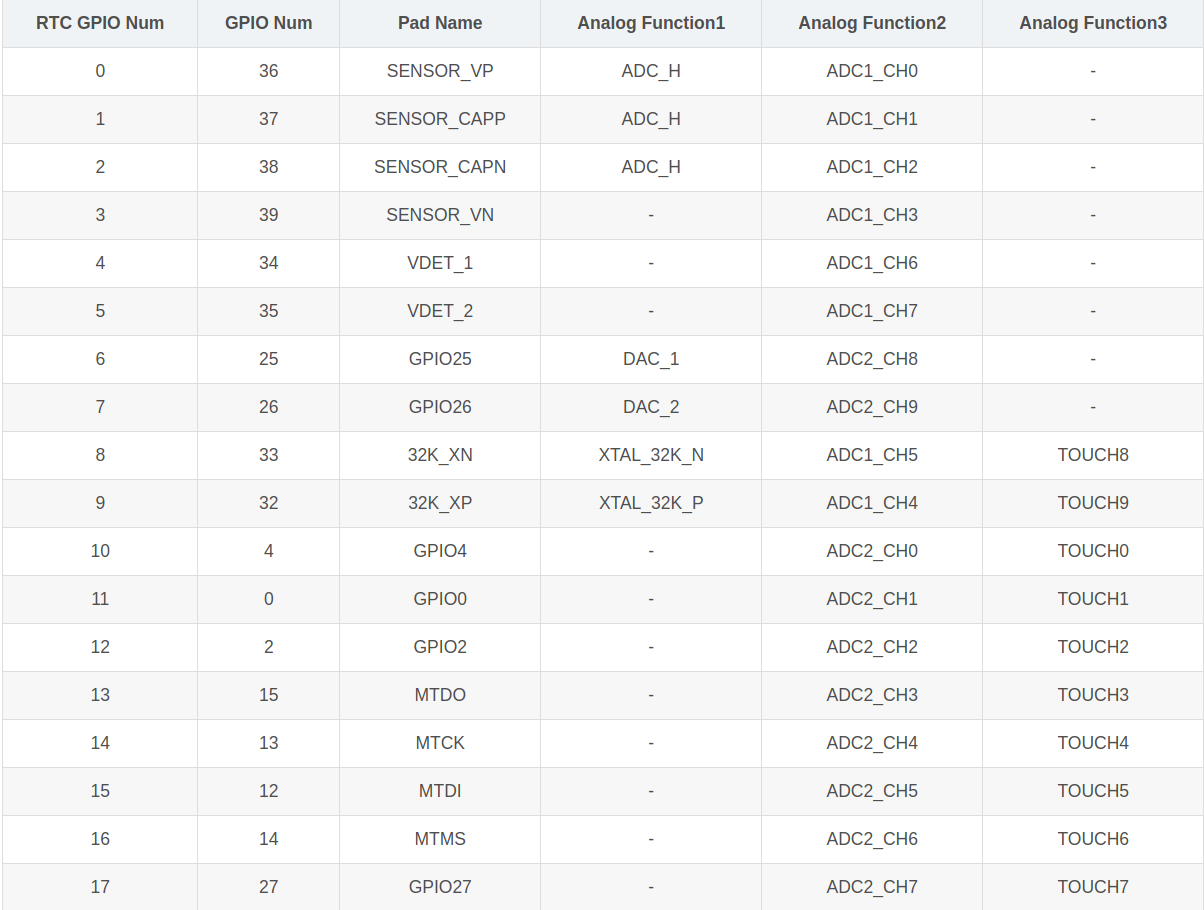1204x910 pixels.
Task: Click the VDET_1 pad name cell
Action: [440, 263]
